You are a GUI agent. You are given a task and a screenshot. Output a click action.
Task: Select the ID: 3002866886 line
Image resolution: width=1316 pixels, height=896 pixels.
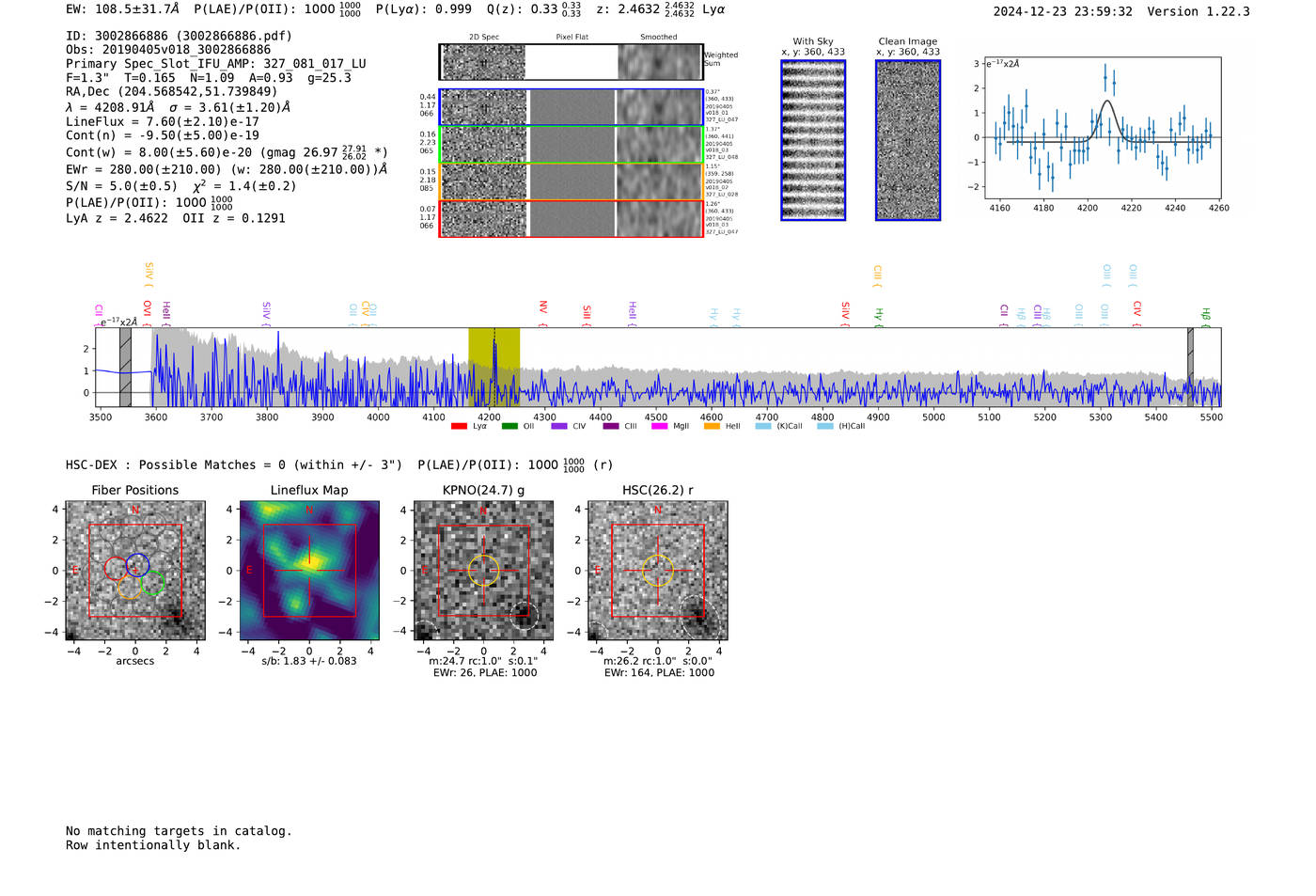point(179,36)
